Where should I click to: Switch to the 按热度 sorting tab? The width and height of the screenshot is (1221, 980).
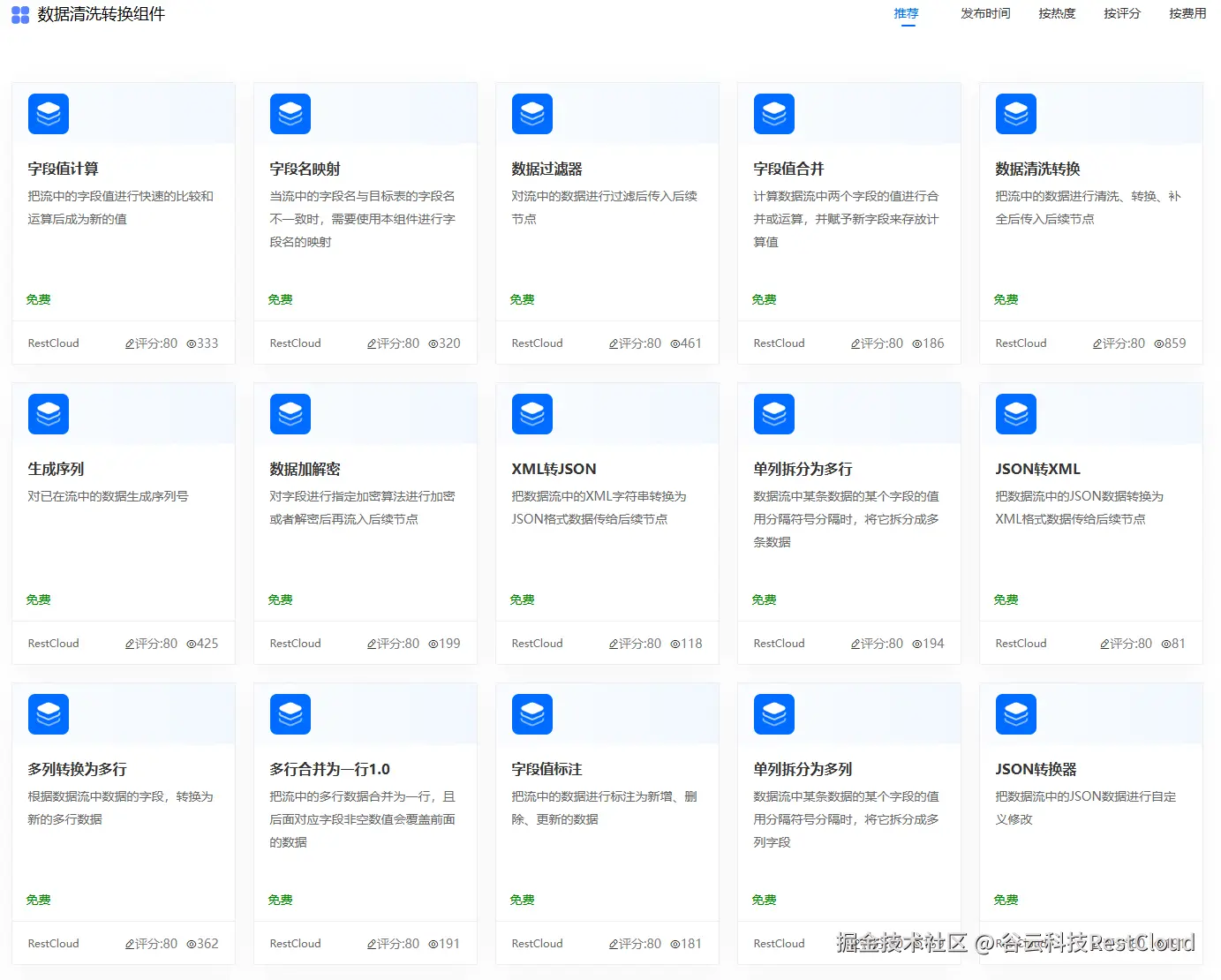[1056, 13]
